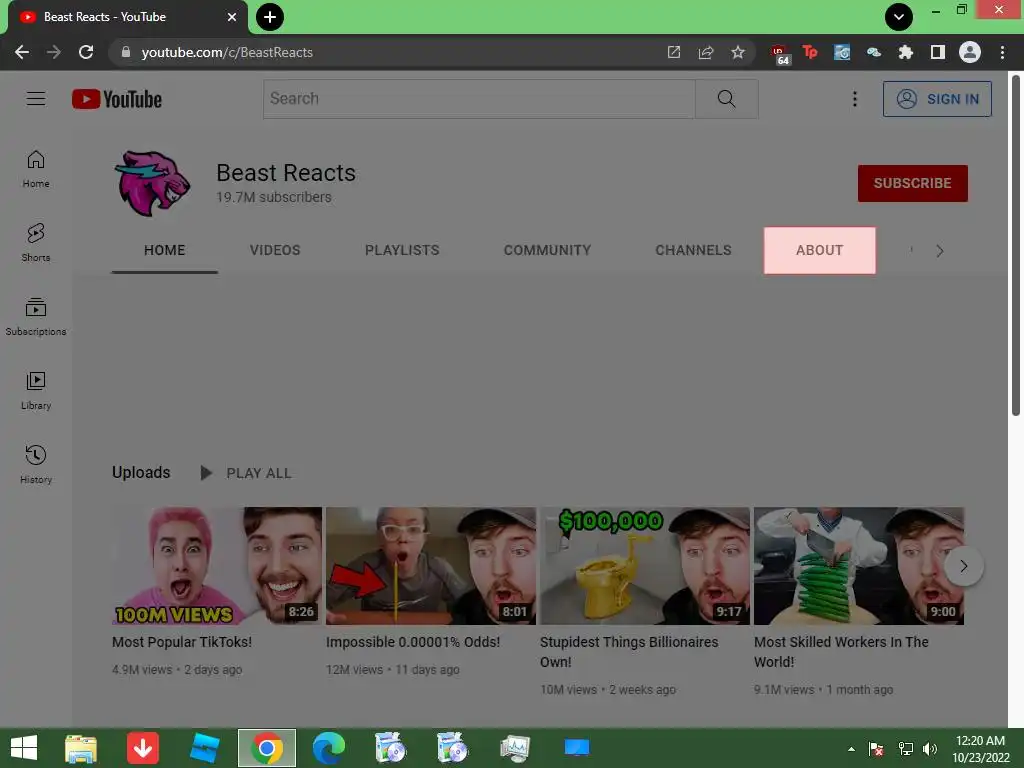1024x768 pixels.
Task: Open a new tab with the plus button
Action: coord(270,17)
